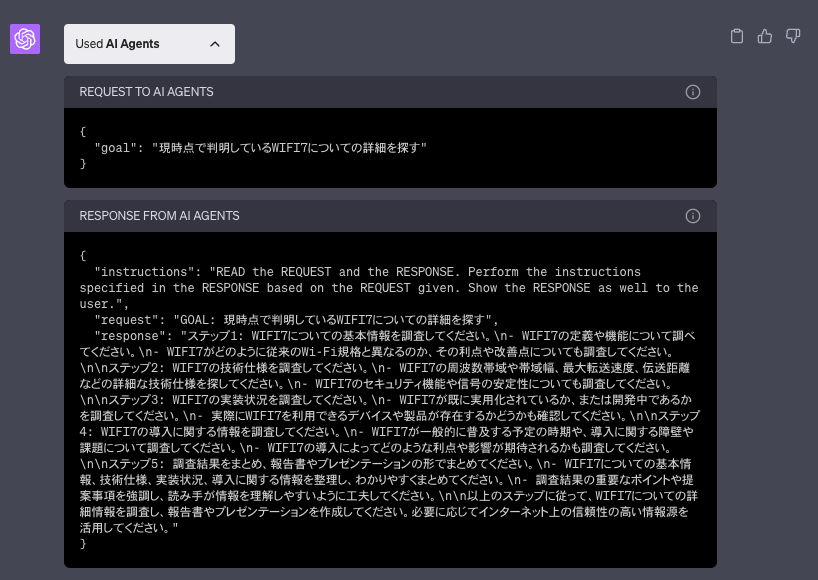Screen dimensions: 818x580
Task: Click the ステップ2: WIFI7の技術仕様 line
Action: pyautogui.click(x=385, y=368)
